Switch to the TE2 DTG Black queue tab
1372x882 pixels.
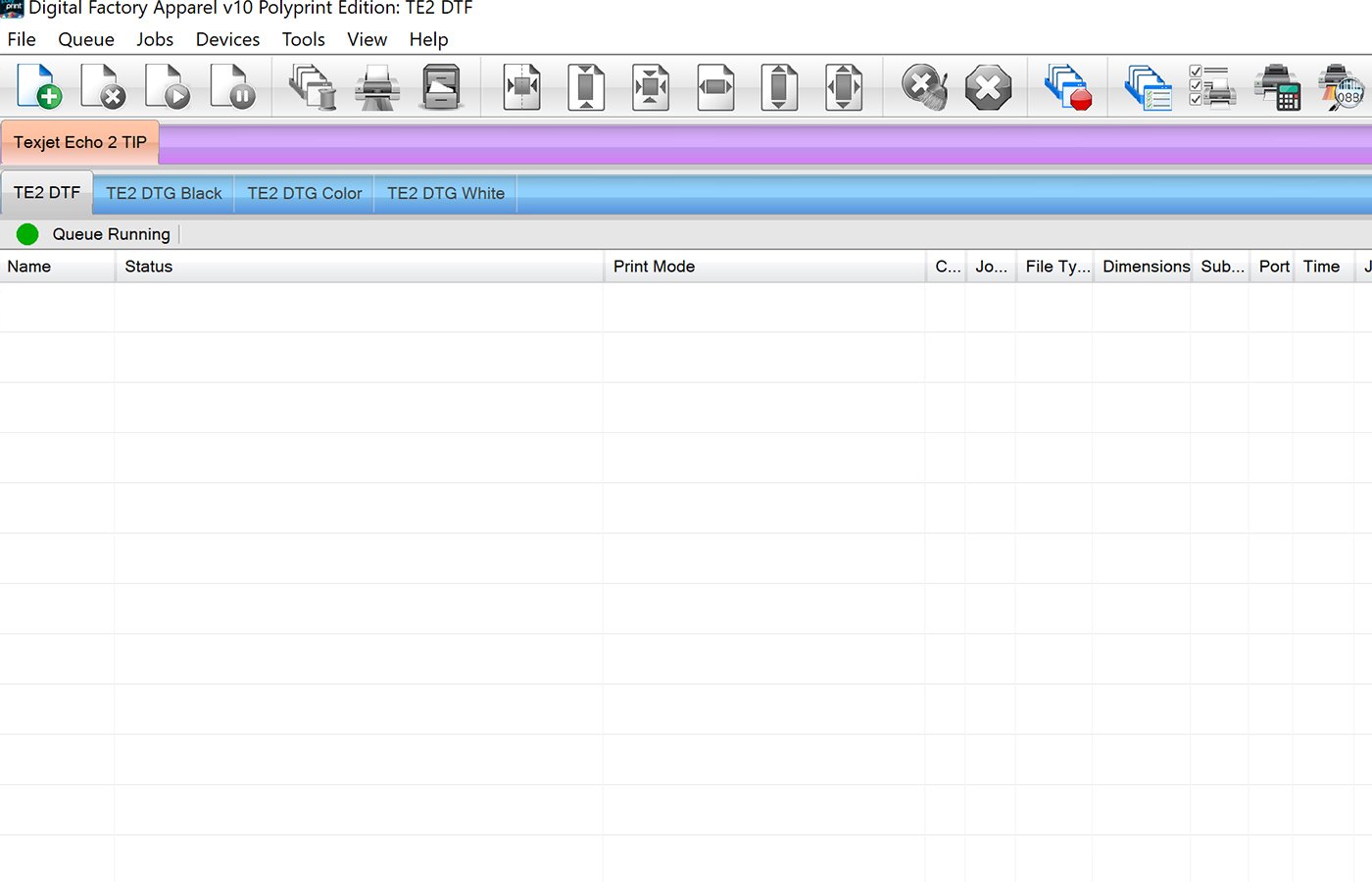click(163, 193)
